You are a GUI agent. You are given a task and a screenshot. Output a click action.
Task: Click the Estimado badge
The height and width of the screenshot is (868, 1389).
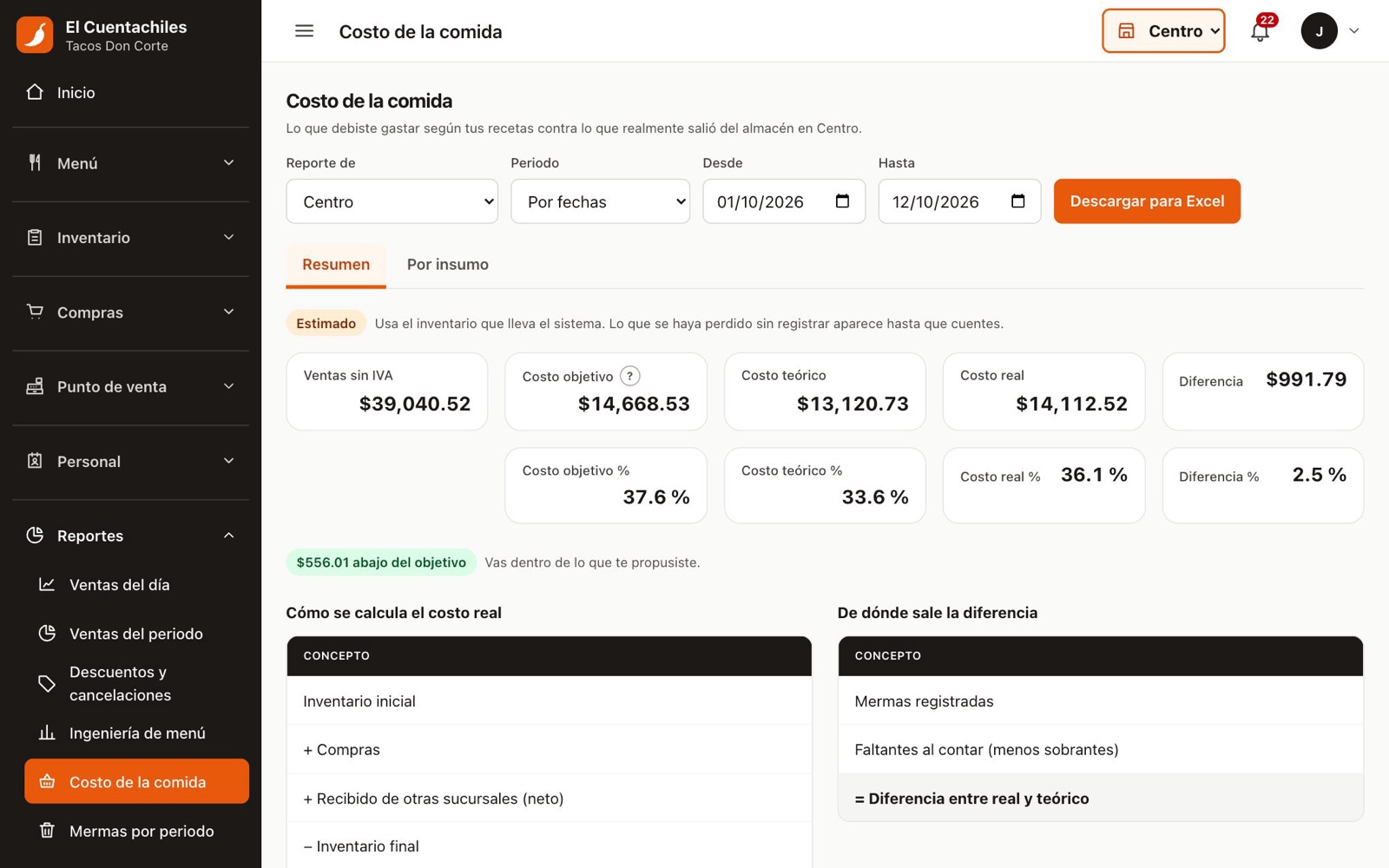point(326,323)
